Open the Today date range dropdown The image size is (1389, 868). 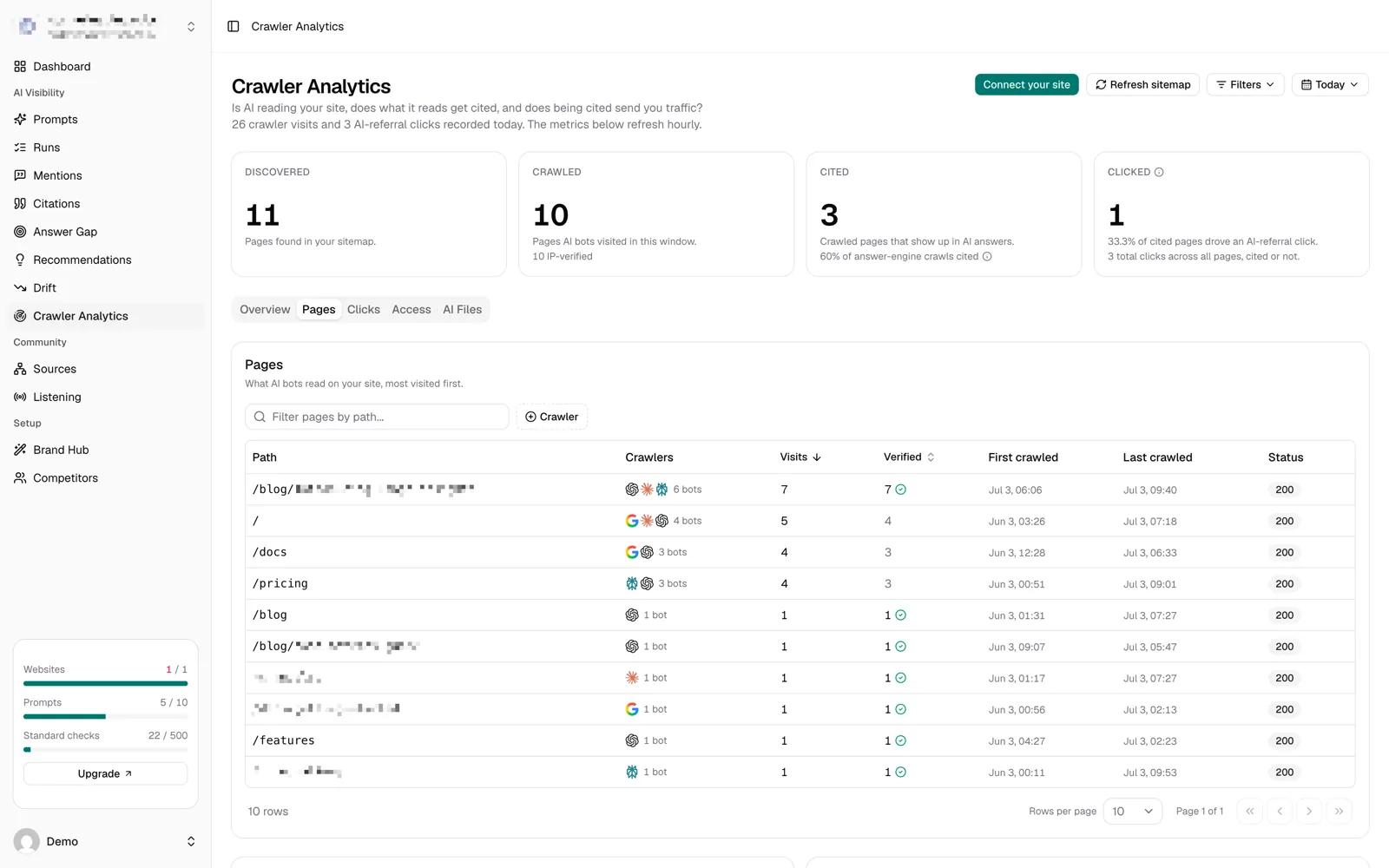click(x=1330, y=84)
